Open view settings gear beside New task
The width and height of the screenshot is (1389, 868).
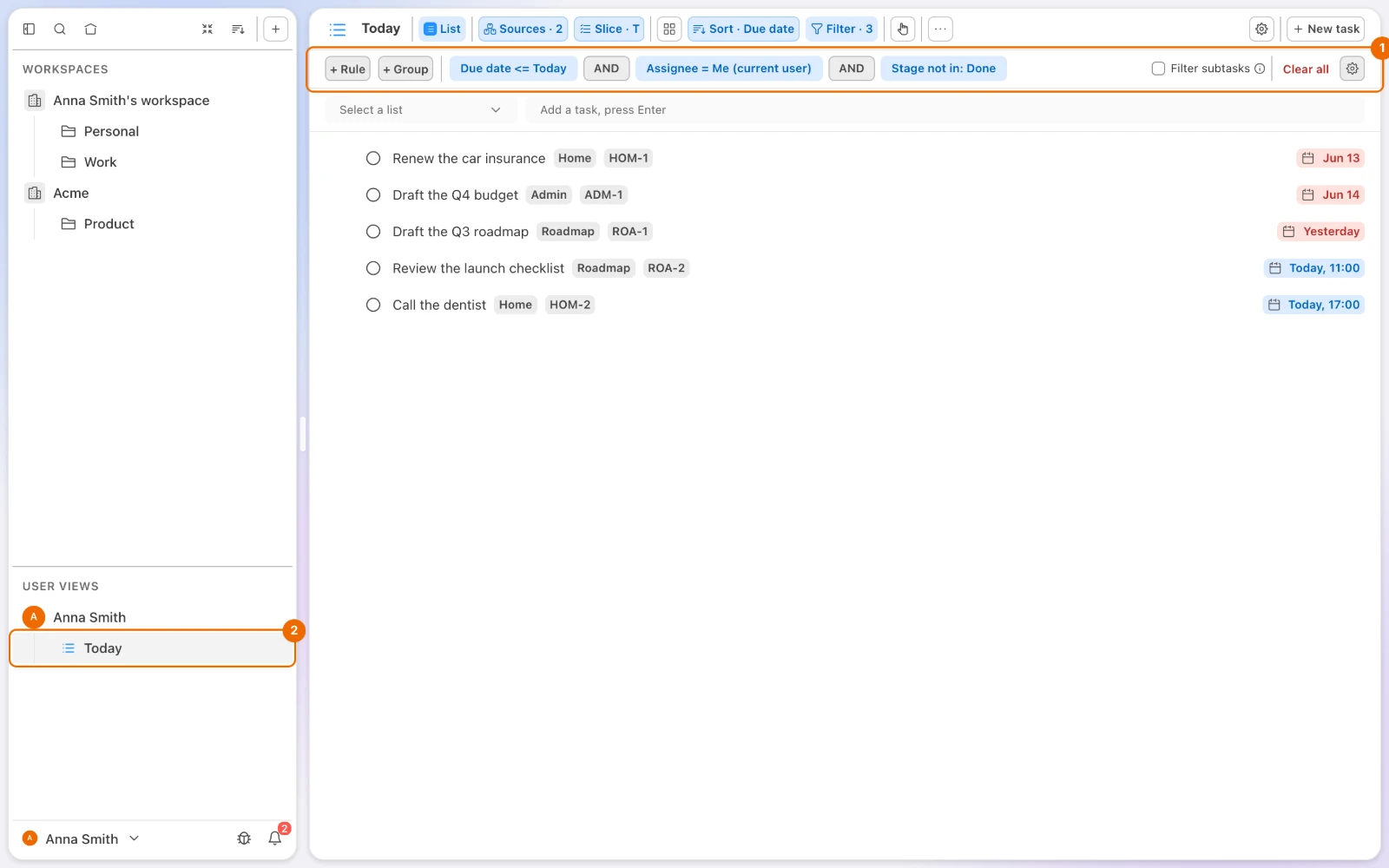pyautogui.click(x=1261, y=29)
